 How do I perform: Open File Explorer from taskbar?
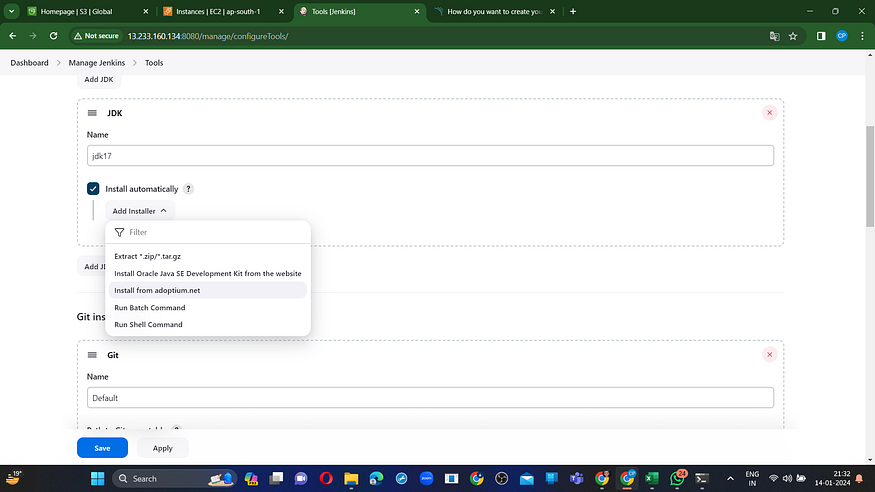click(351, 479)
